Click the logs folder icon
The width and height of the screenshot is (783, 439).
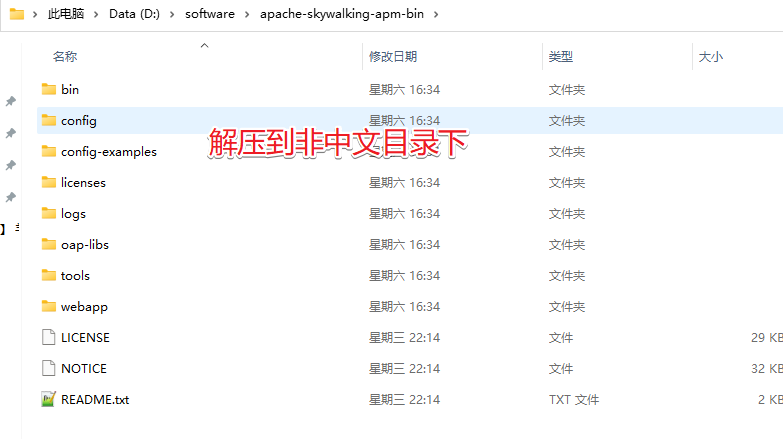(48, 213)
